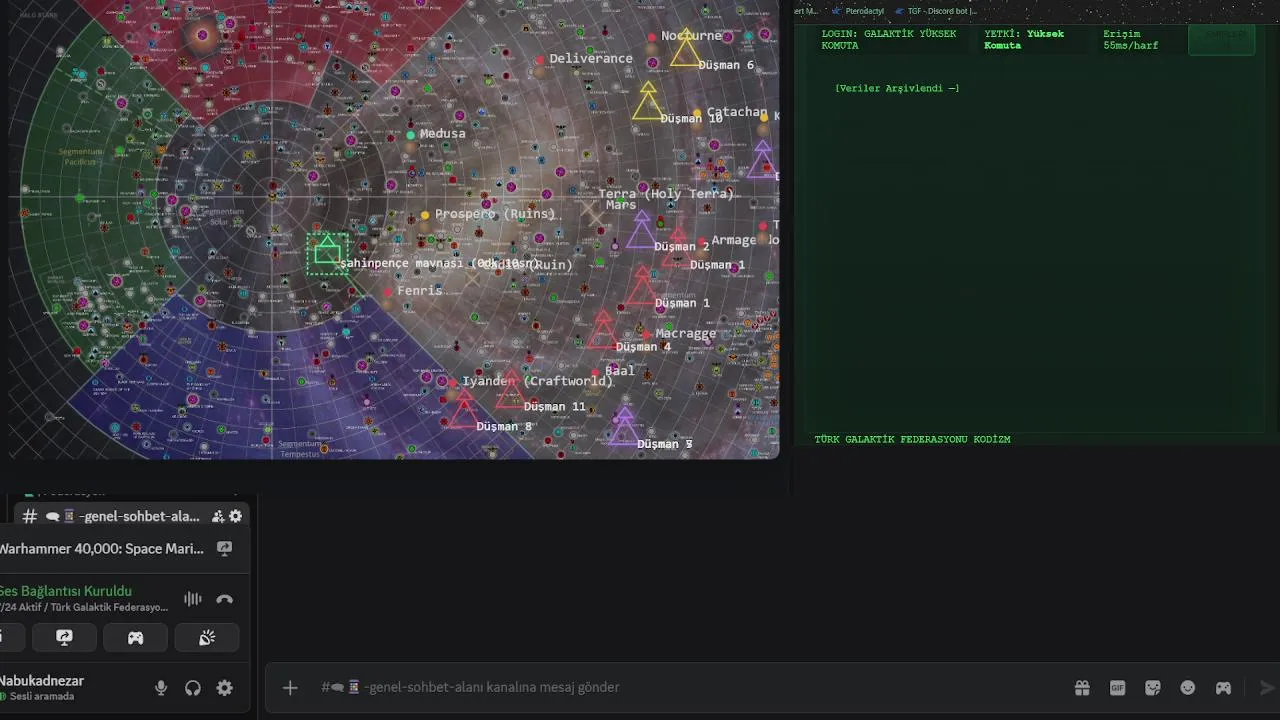1280x720 pixels.
Task: Click the Macragge planet dot
Action: click(647, 335)
